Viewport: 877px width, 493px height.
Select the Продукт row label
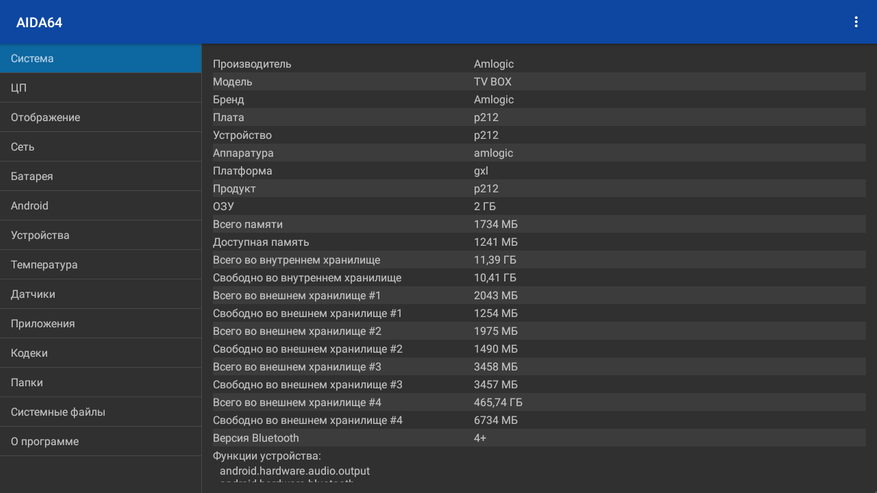(234, 189)
